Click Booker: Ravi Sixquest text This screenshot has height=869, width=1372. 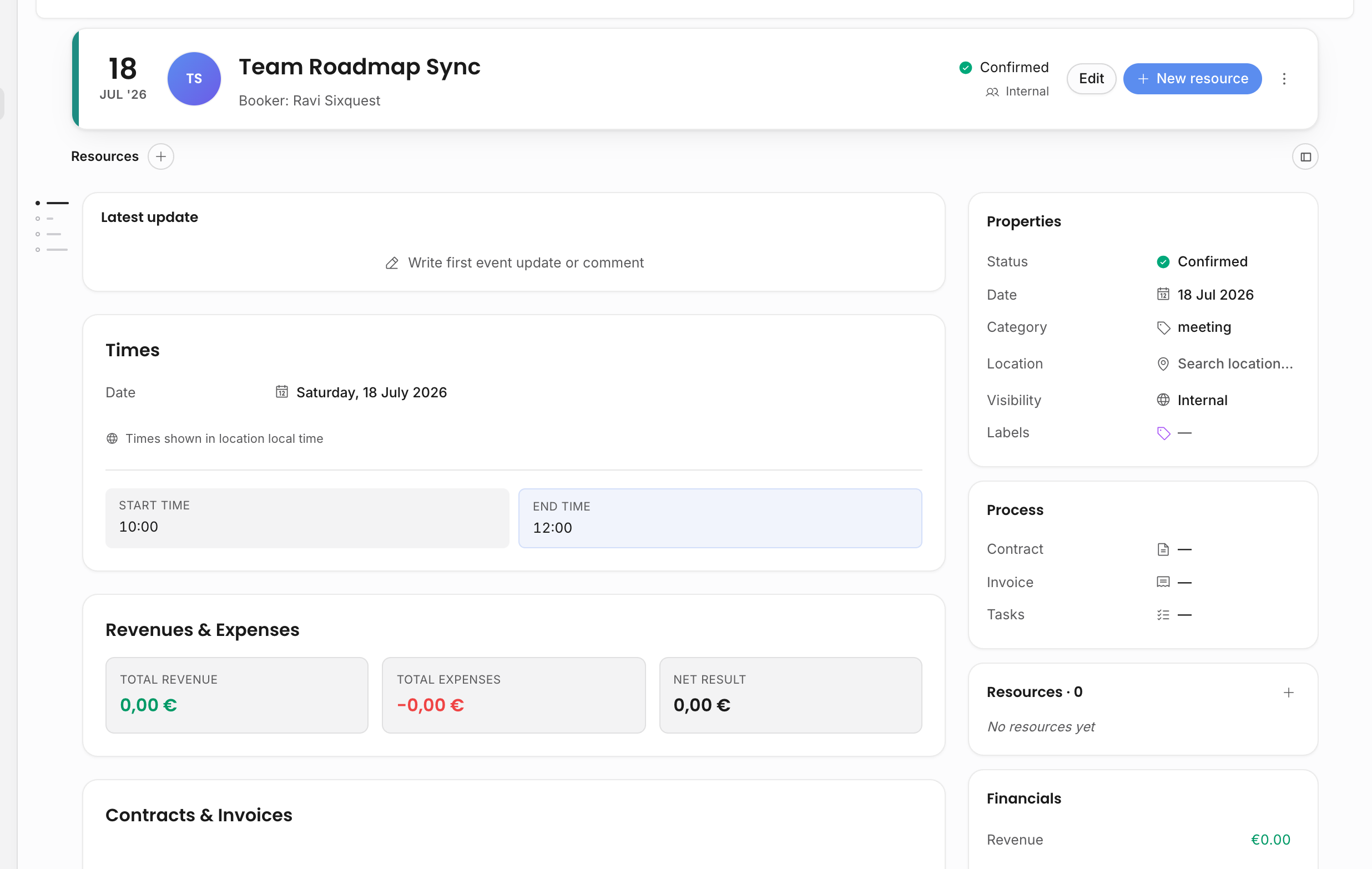(x=309, y=100)
